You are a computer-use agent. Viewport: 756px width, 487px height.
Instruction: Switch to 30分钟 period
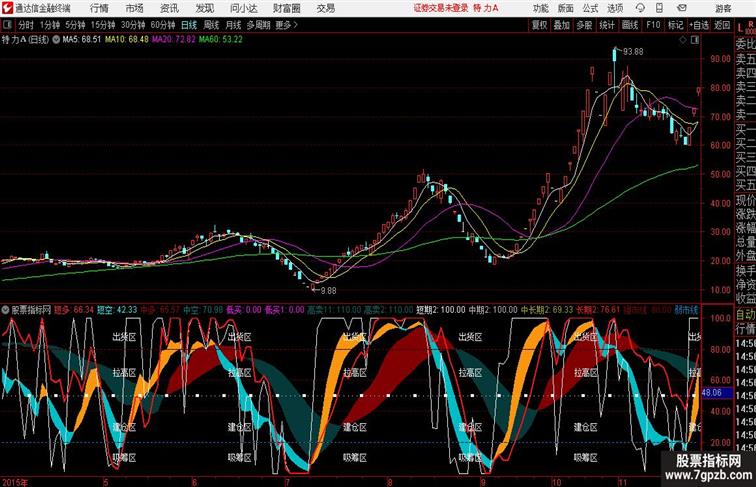coord(133,25)
